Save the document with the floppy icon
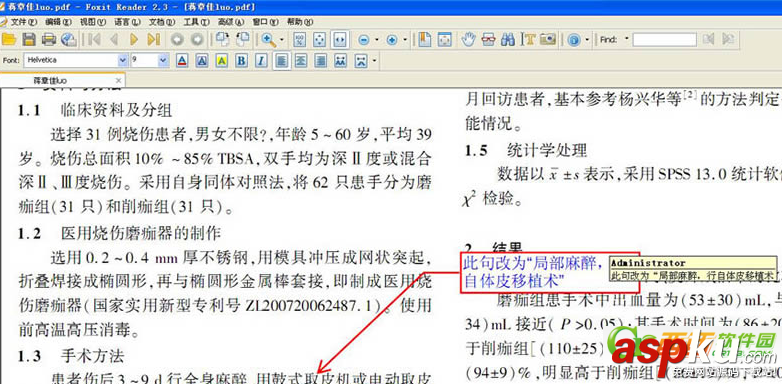Image resolution: width=782 pixels, height=384 pixels. pos(29,40)
